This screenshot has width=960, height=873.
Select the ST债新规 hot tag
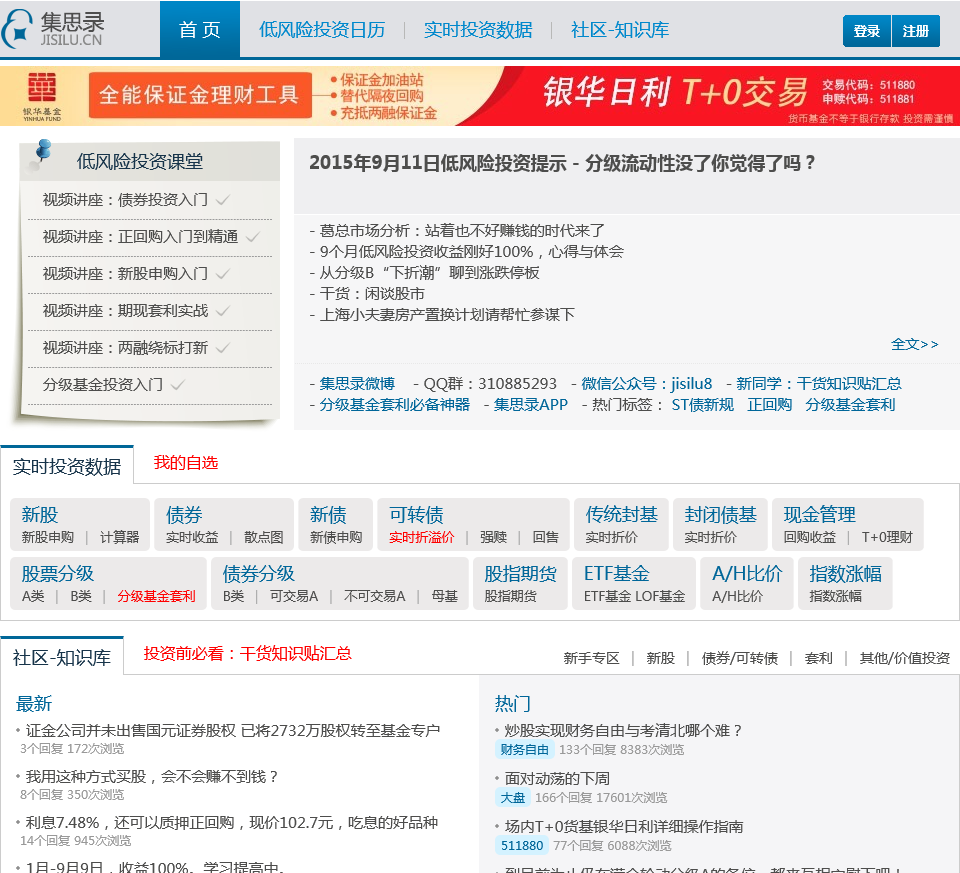point(702,405)
